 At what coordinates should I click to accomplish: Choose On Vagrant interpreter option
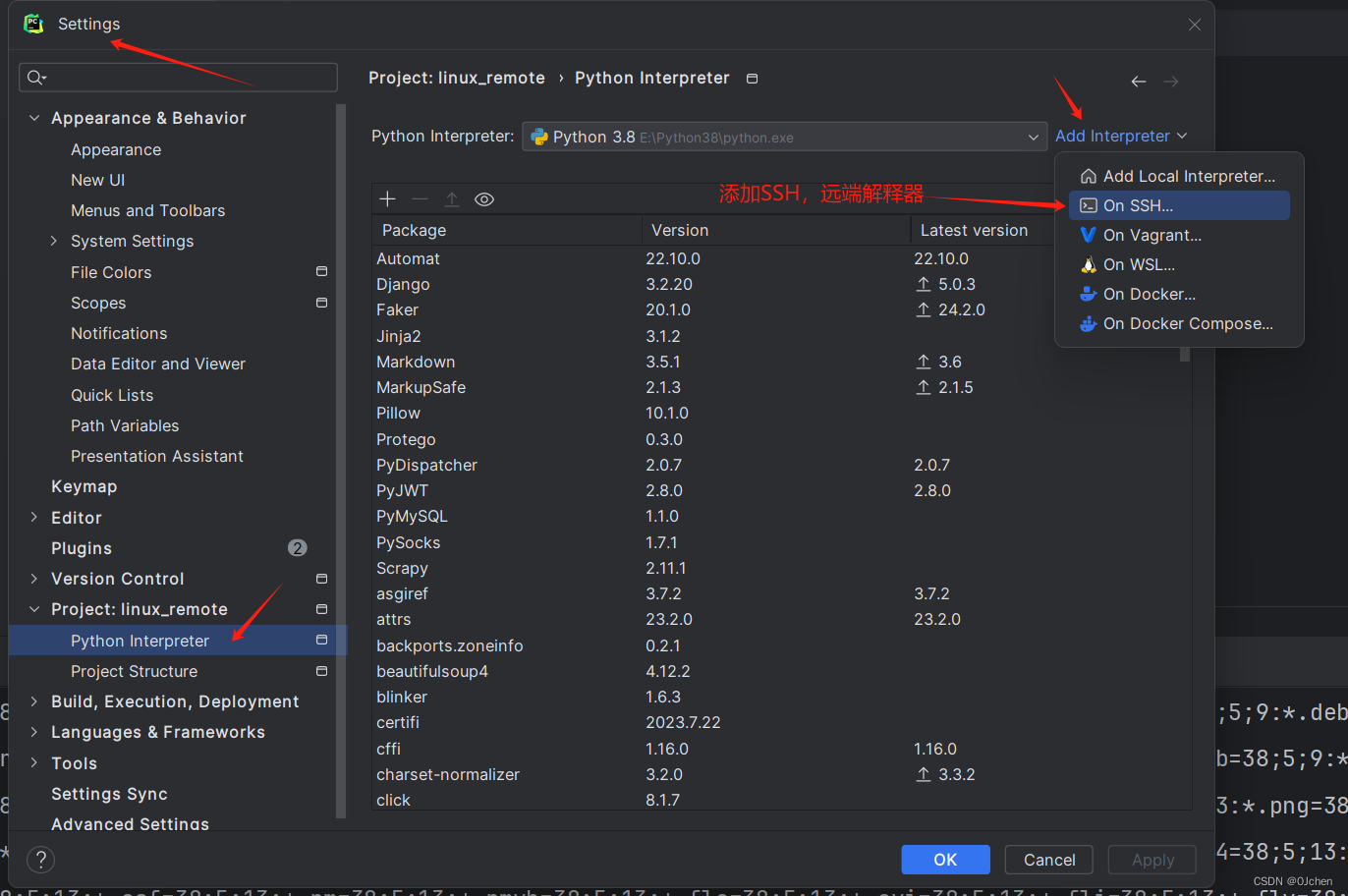pos(1179,235)
